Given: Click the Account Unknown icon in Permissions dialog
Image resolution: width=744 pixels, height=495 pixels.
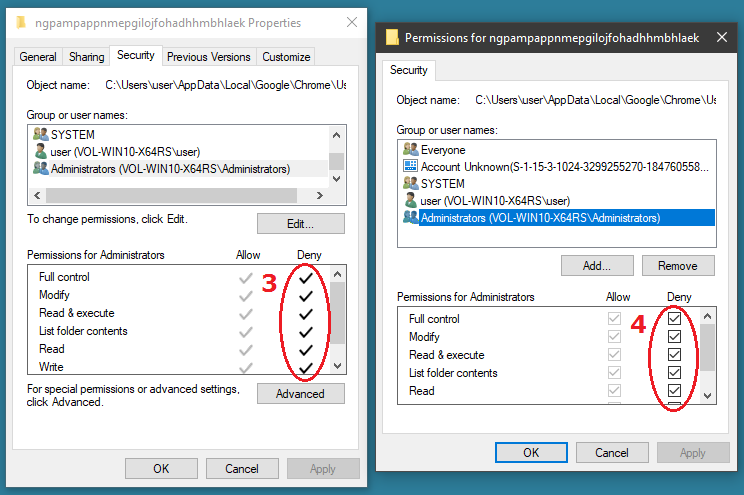Looking at the screenshot, I should point(410,166).
